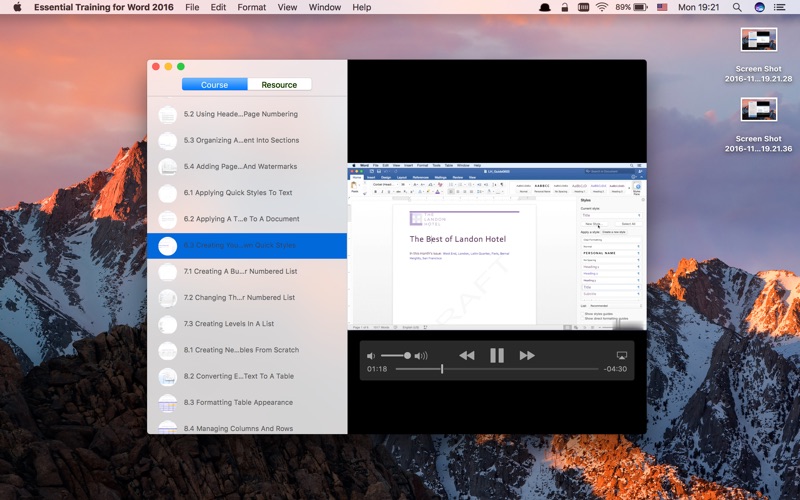Open lesson 8.2 Converting E...Text To A Table
This screenshot has height=500, width=800.
(247, 376)
